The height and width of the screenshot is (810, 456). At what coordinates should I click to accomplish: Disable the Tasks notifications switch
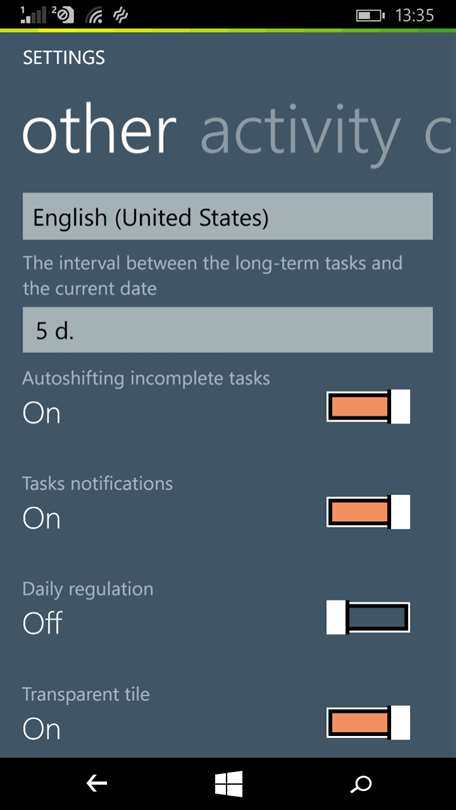tap(368, 512)
